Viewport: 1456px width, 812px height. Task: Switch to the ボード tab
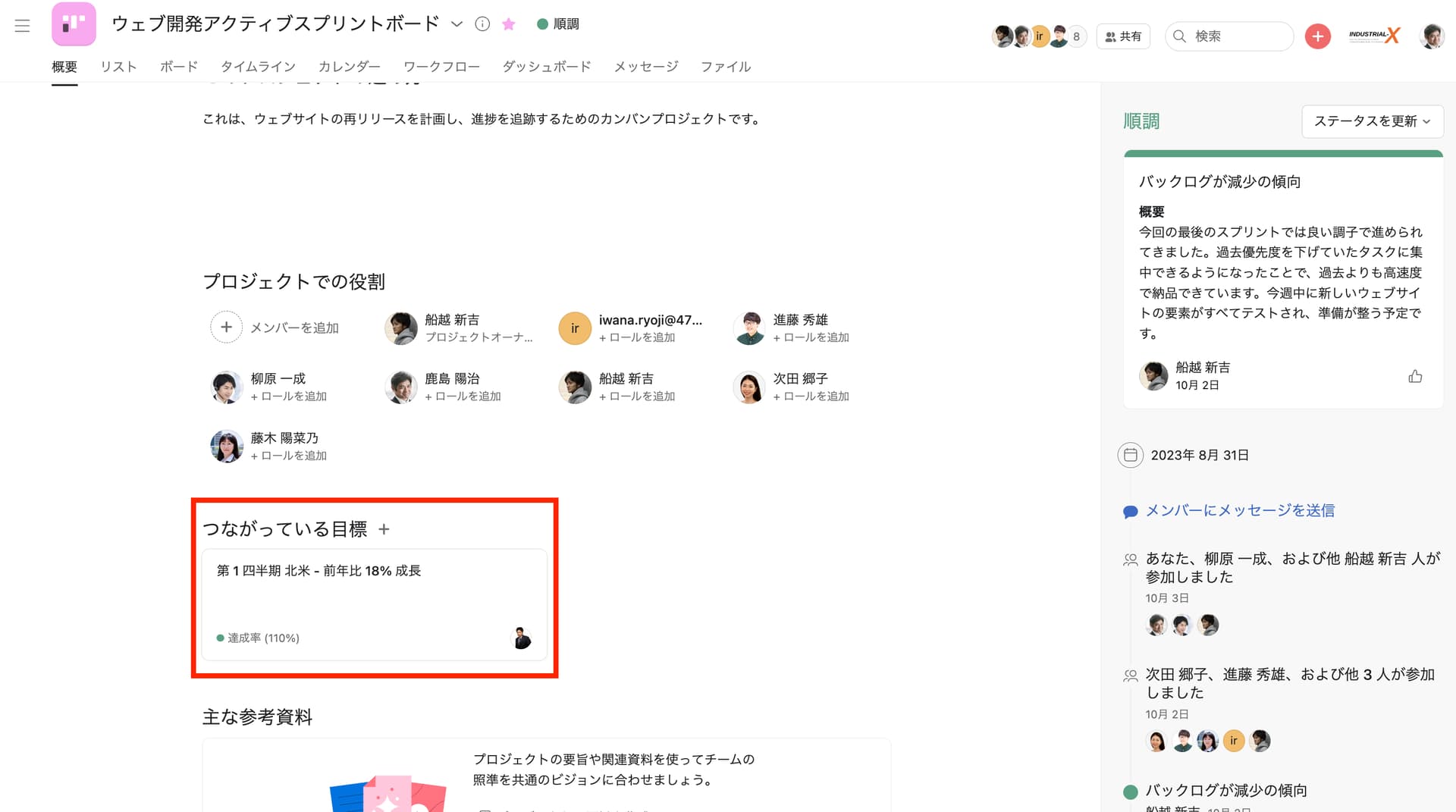(x=179, y=67)
